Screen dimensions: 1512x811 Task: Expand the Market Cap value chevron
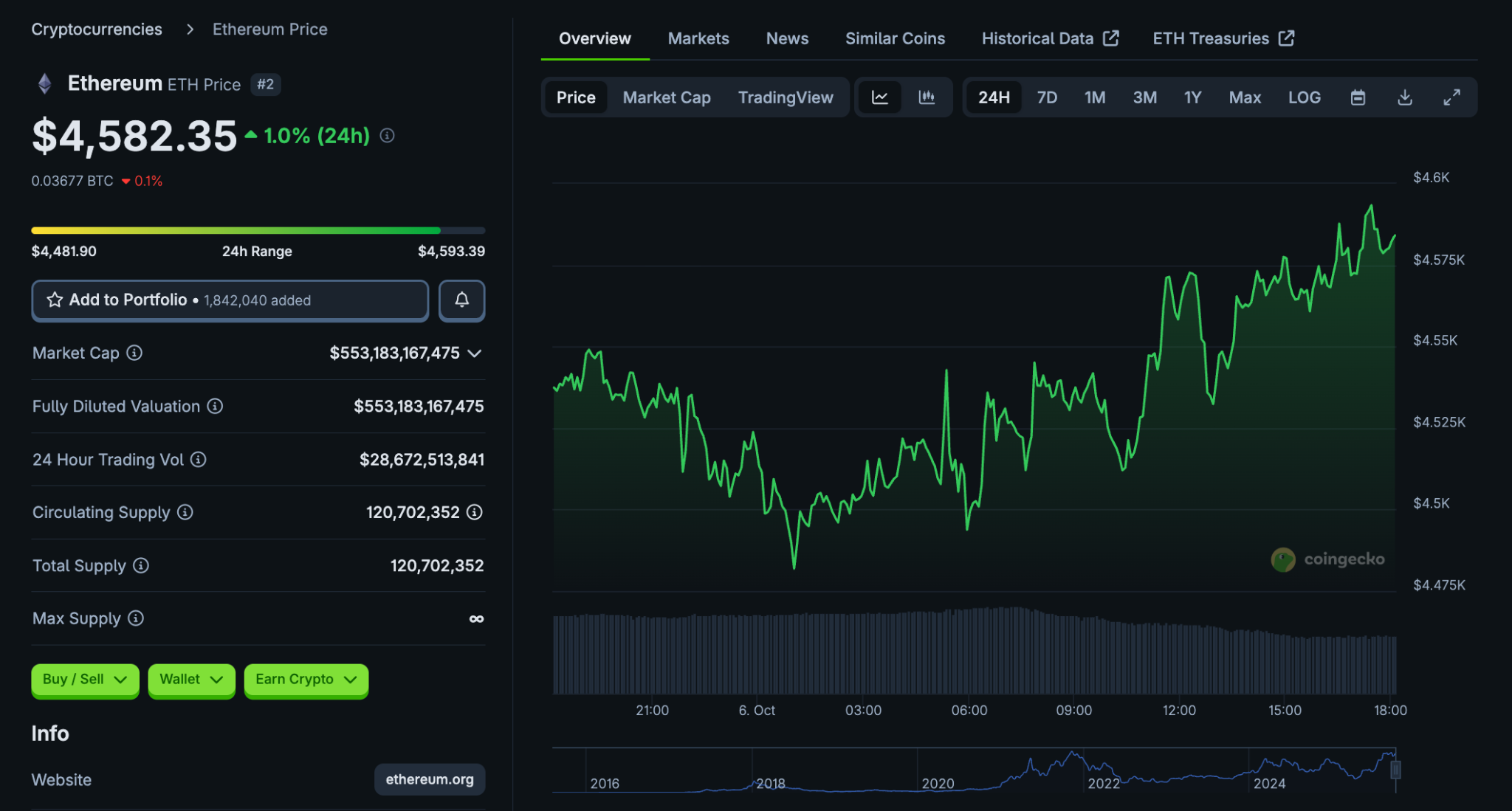475,353
